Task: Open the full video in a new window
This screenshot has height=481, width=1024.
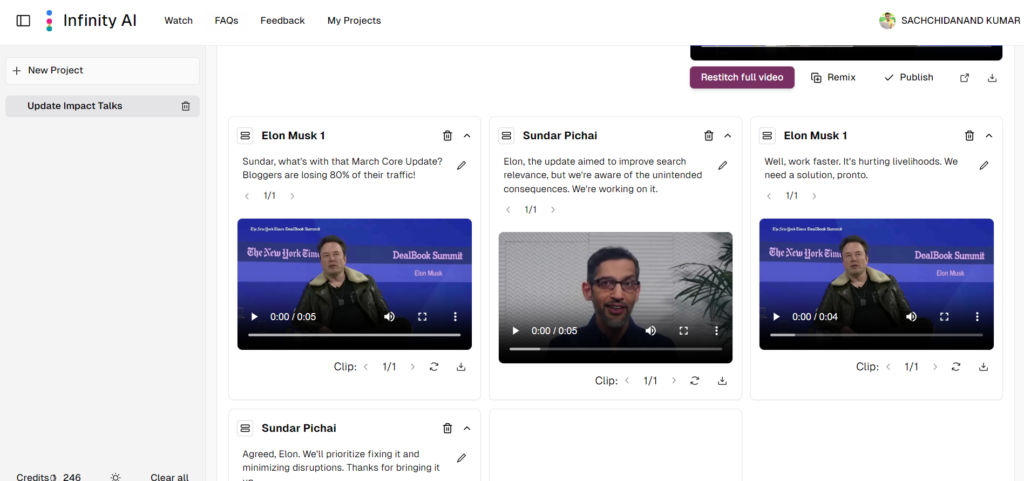Action: coord(964,78)
